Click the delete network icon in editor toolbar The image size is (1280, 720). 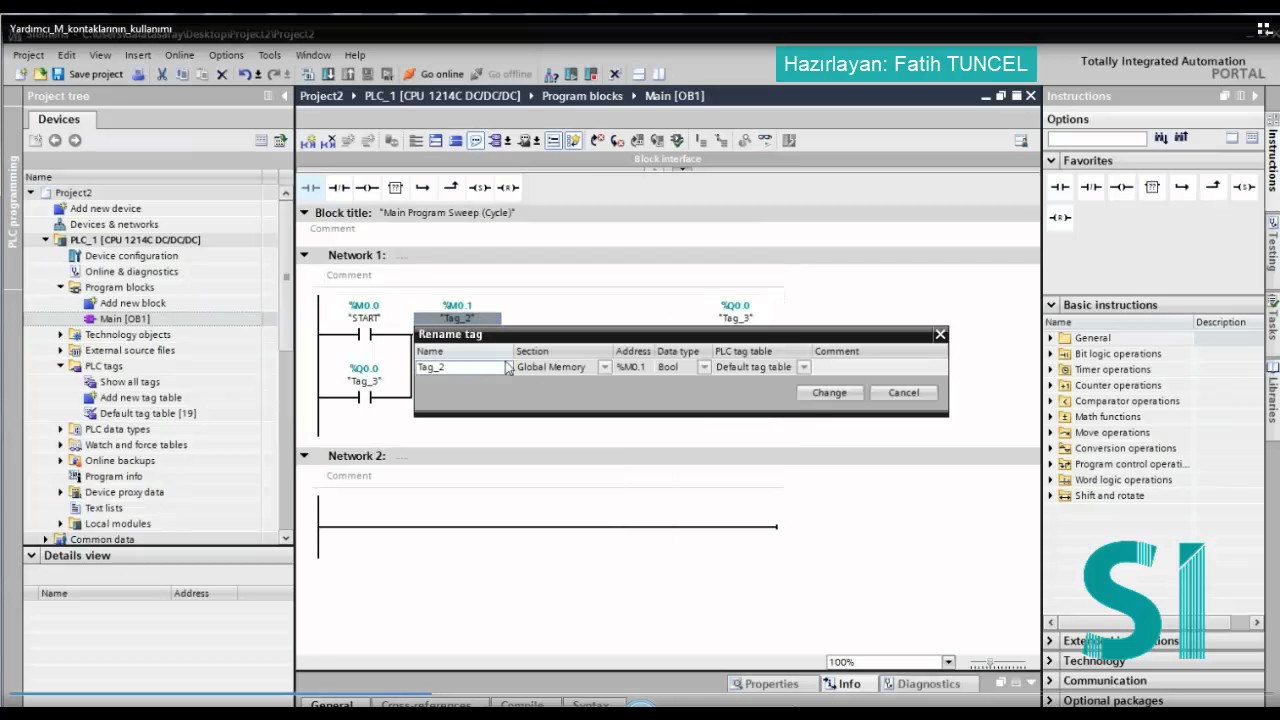point(328,141)
